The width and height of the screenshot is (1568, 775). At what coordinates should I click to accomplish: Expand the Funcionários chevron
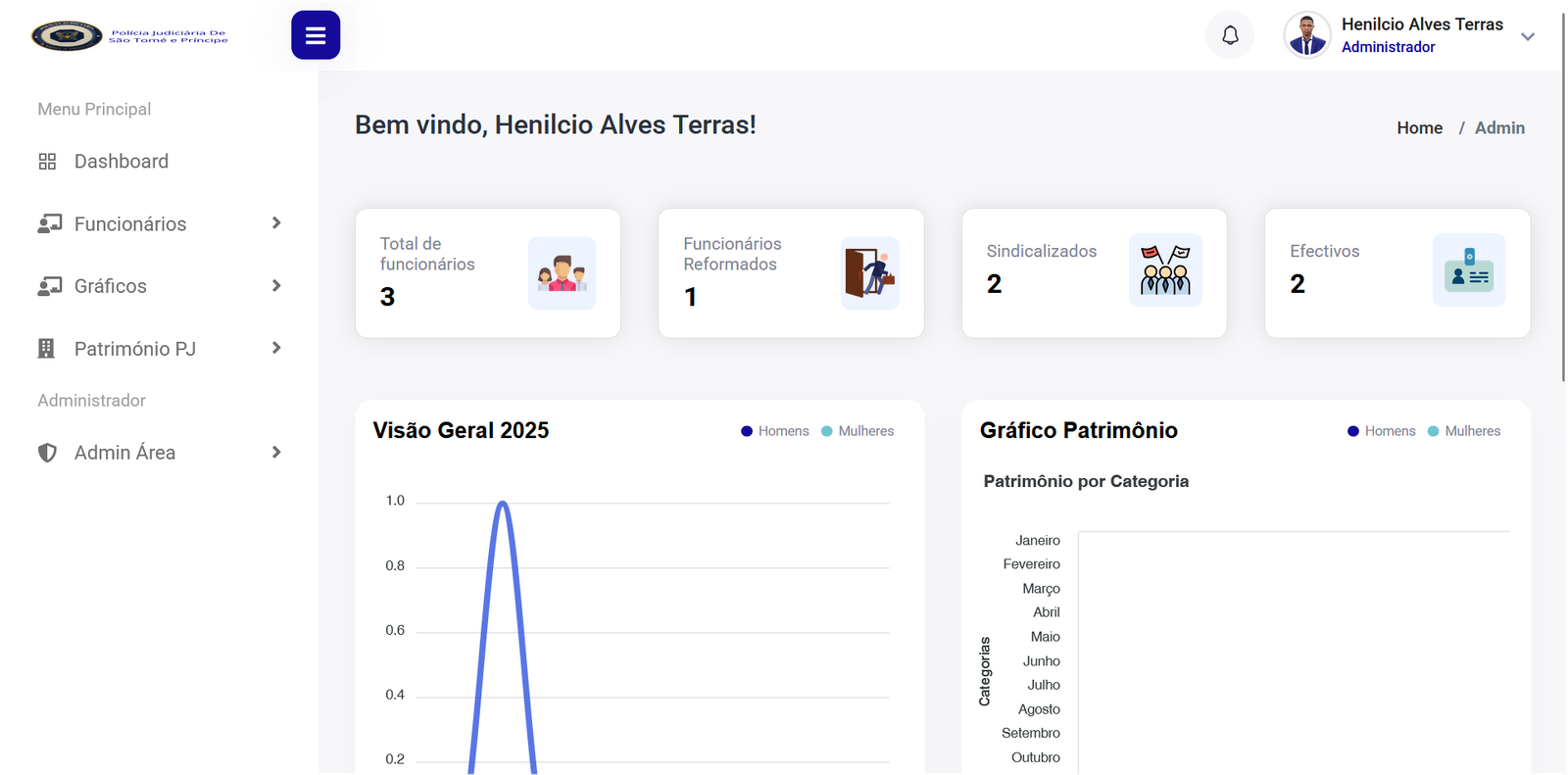coord(276,223)
